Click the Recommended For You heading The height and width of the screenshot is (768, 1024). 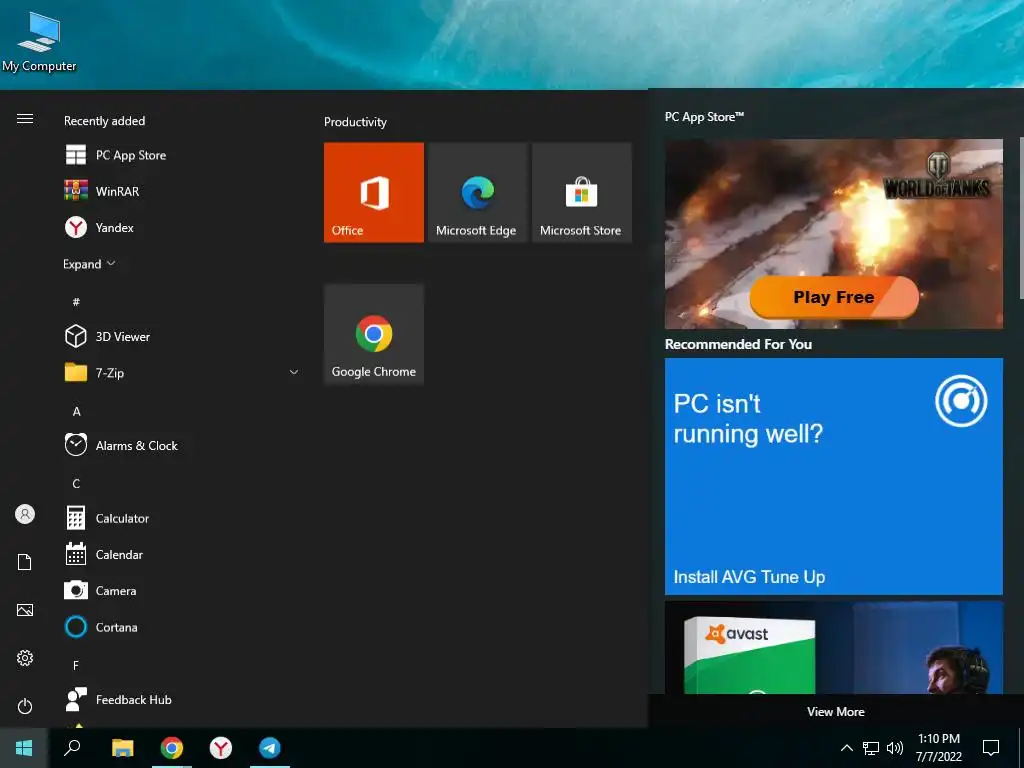pos(738,344)
